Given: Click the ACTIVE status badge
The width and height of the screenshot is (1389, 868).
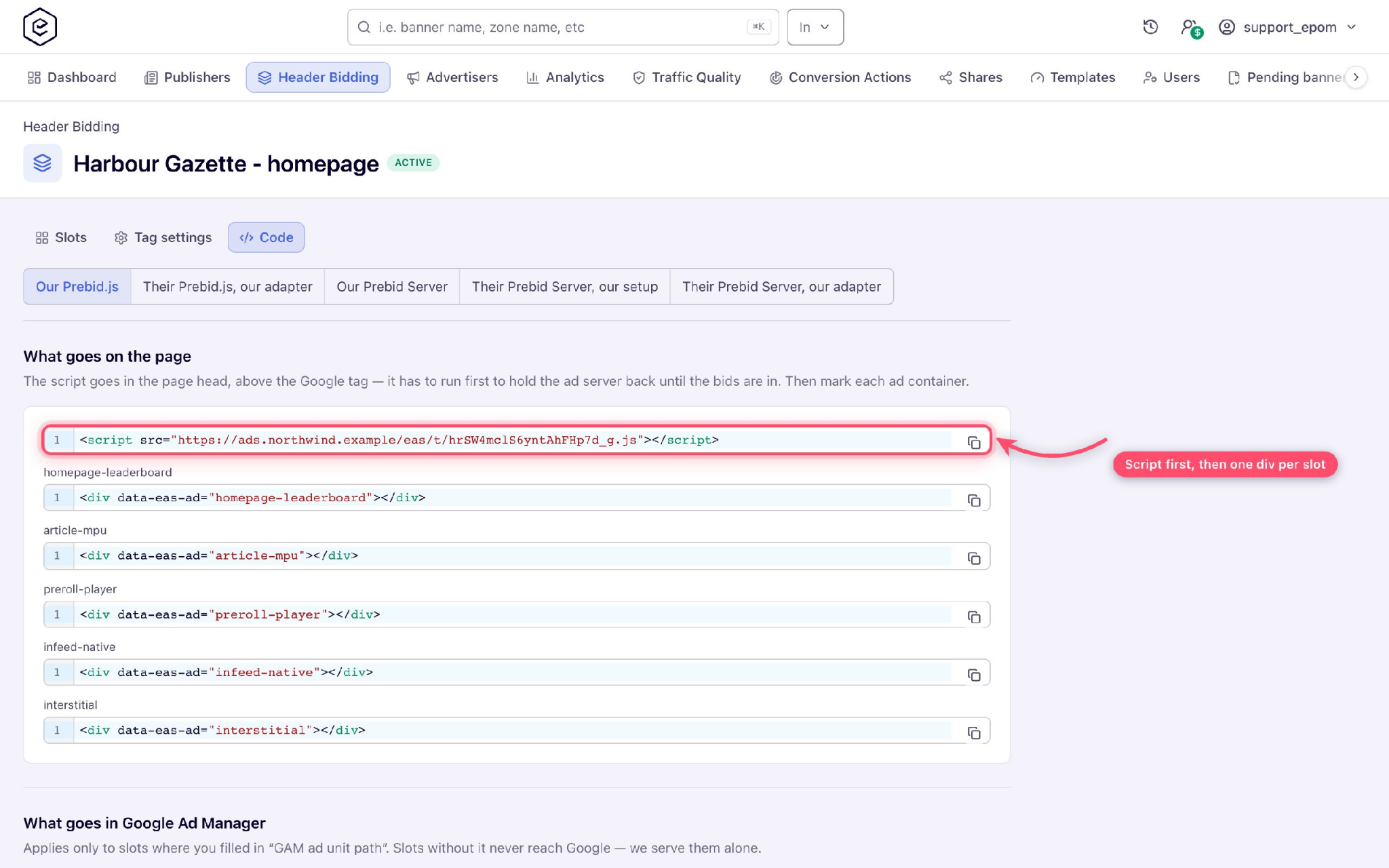Looking at the screenshot, I should (x=413, y=163).
